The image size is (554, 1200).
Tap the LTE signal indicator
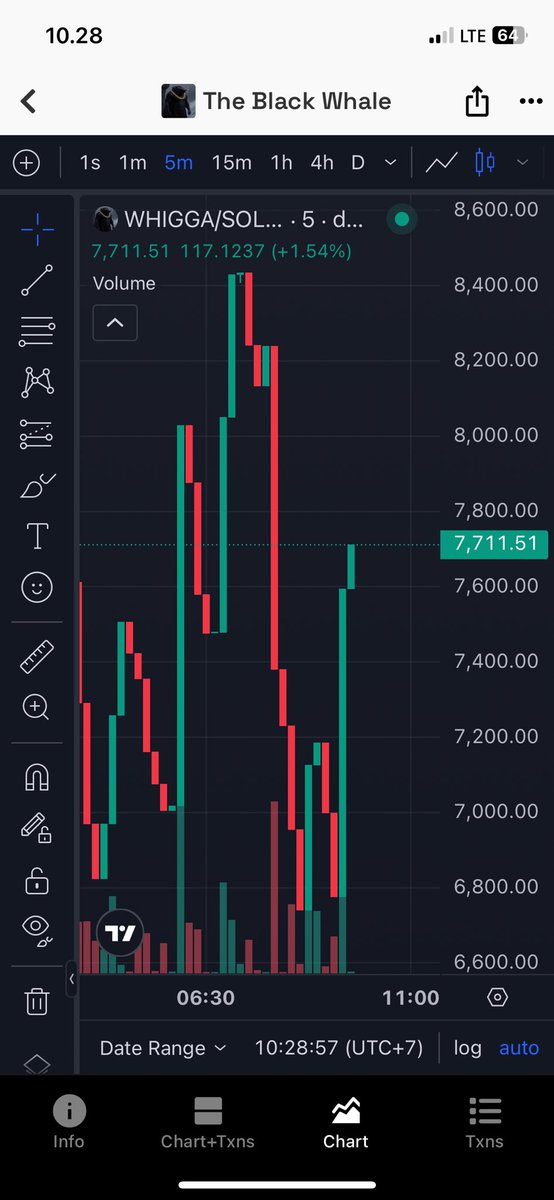(x=472, y=36)
